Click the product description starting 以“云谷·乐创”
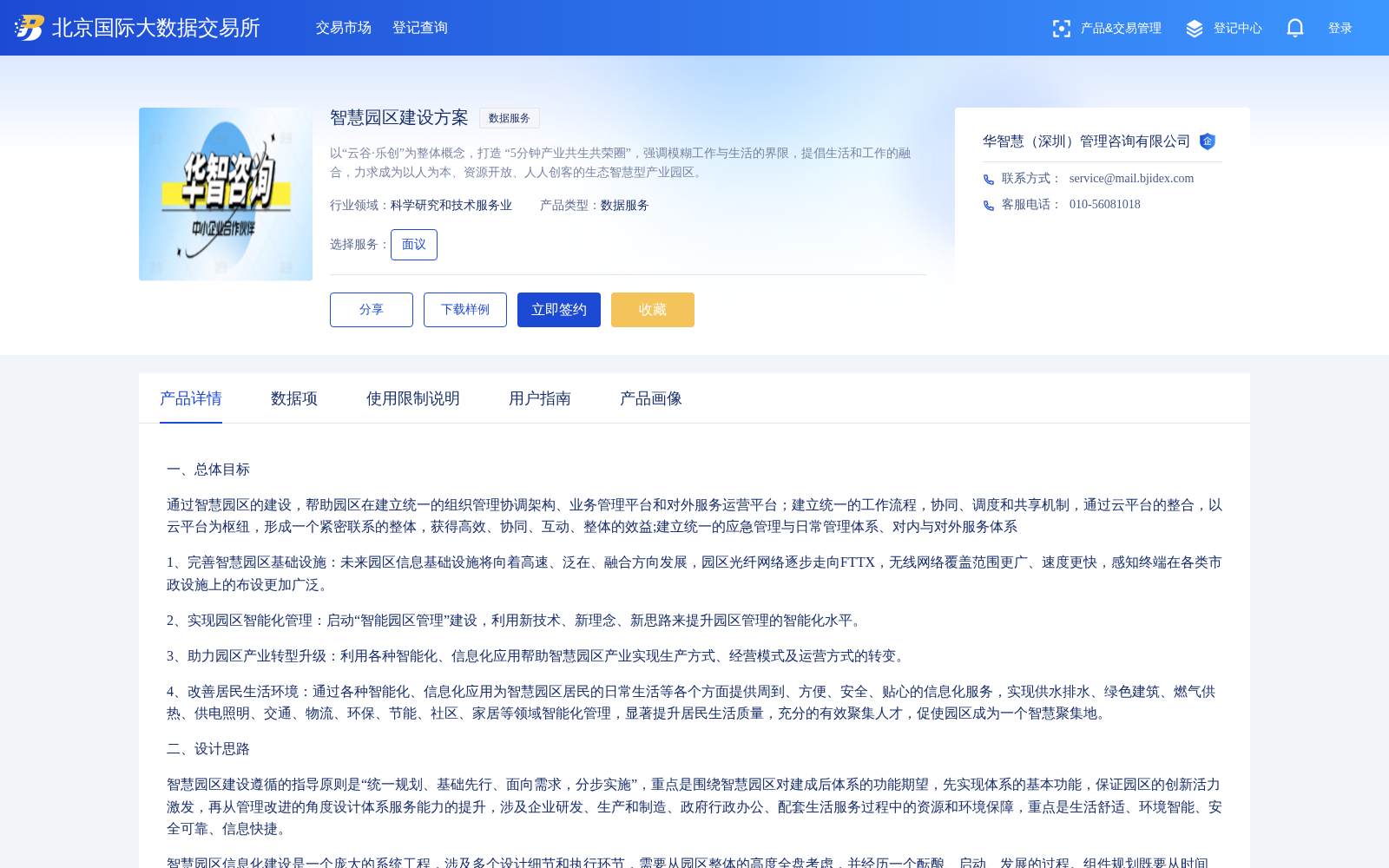This screenshot has width=1389, height=868. coord(621,163)
